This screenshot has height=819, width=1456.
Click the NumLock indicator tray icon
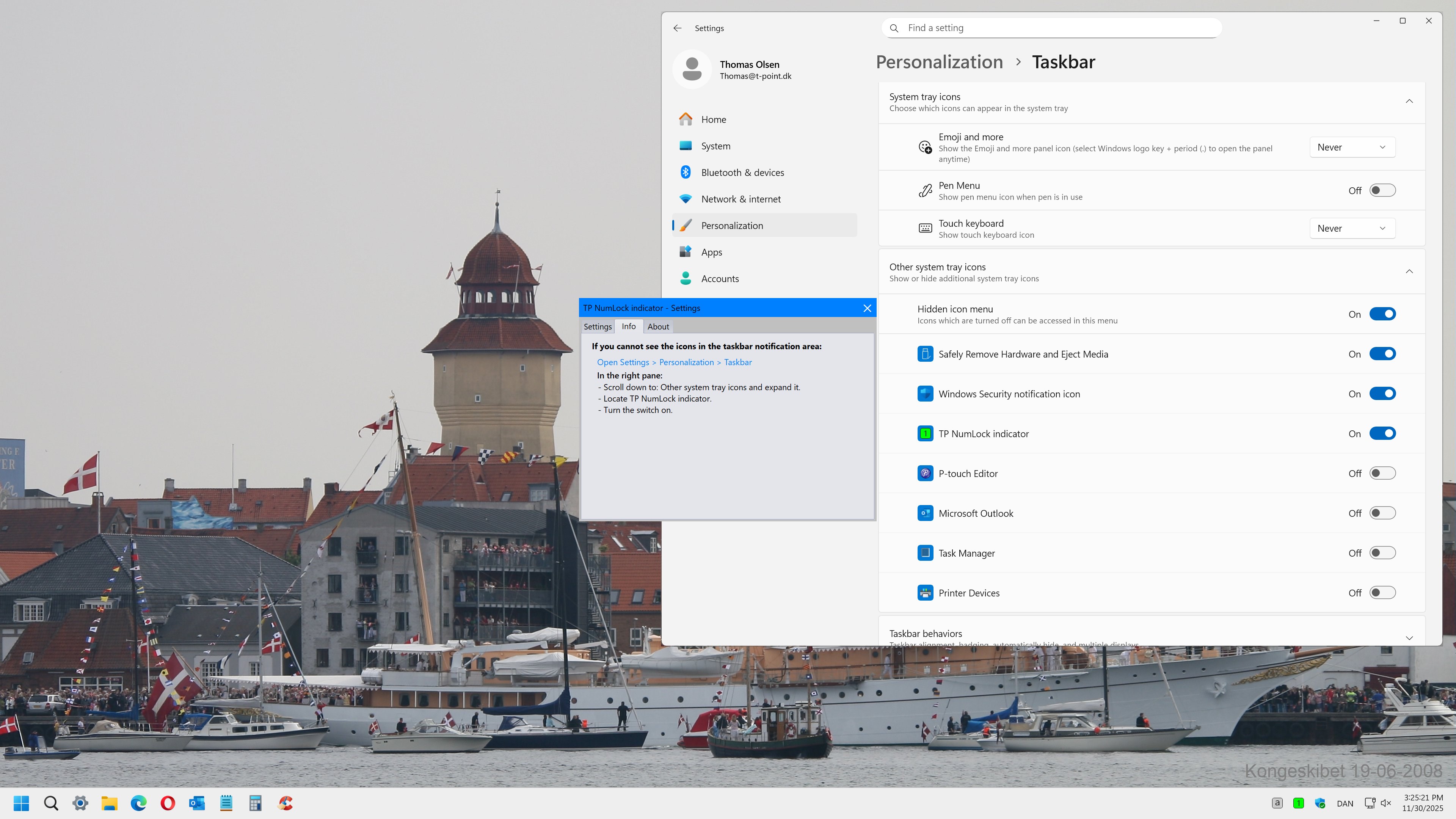1298,803
